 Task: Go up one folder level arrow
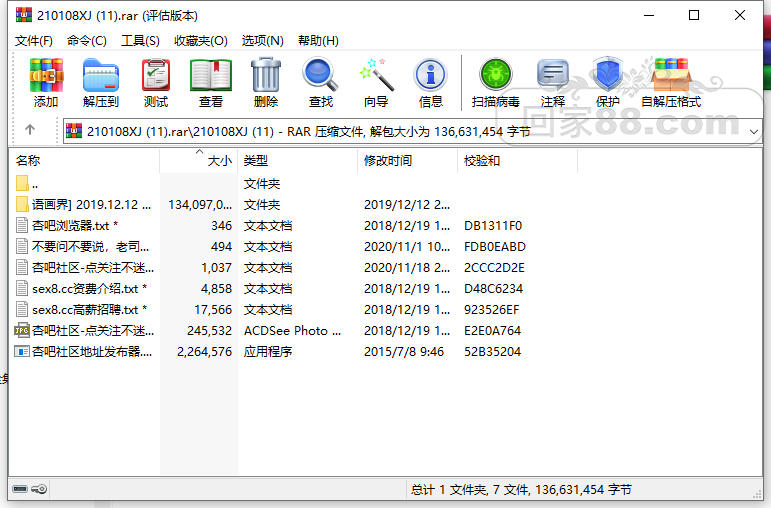click(x=30, y=130)
